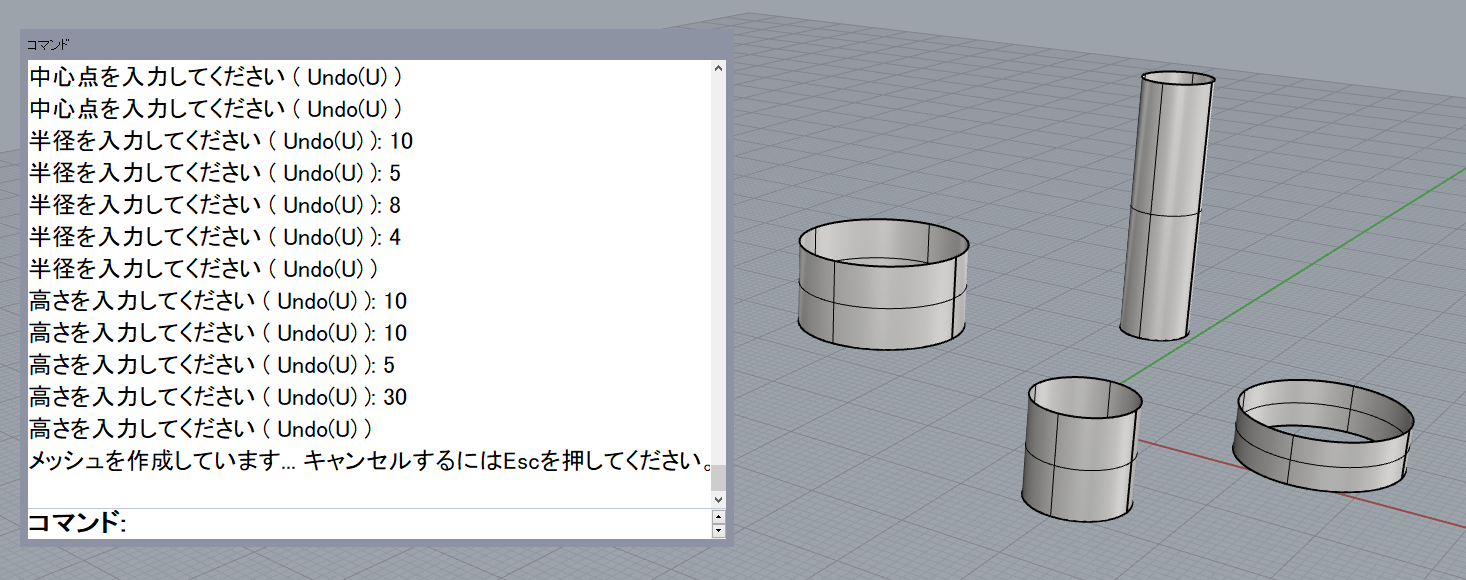Click the history line with height 30

[218, 397]
